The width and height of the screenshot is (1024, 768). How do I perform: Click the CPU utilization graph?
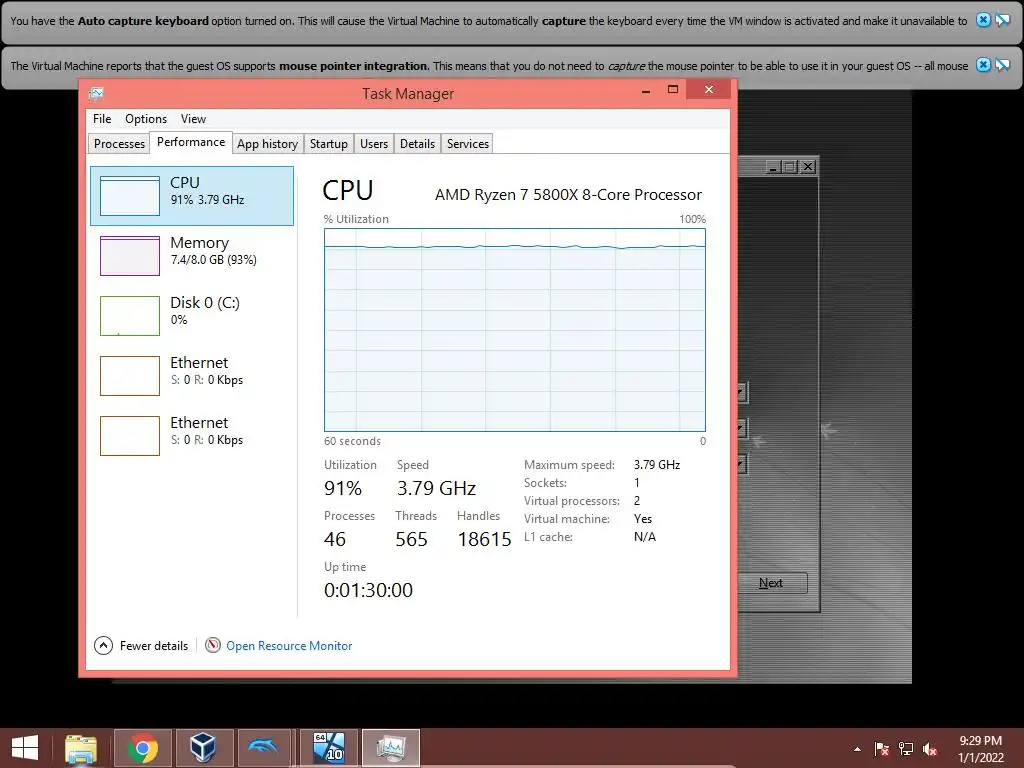tap(515, 330)
